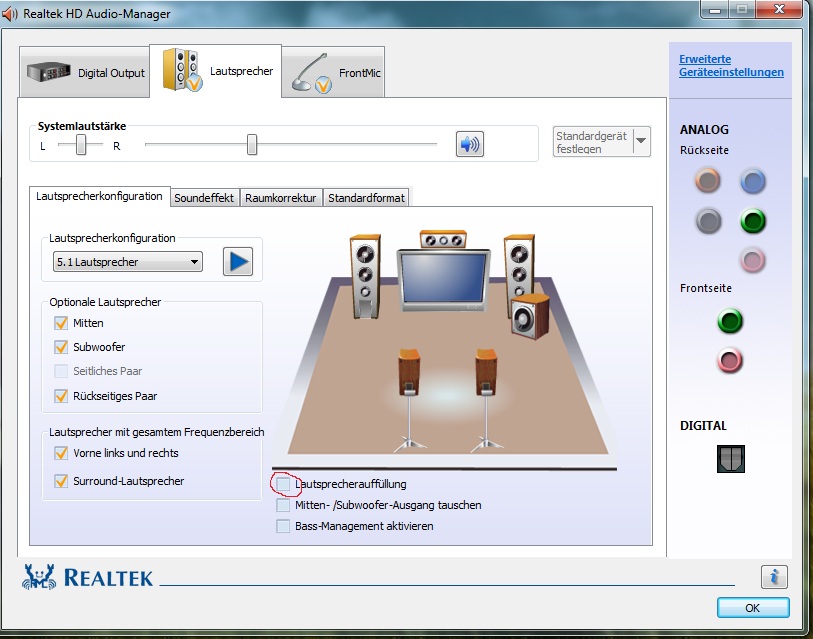
Task: Click the center speaker above the TV
Action: tap(443, 240)
